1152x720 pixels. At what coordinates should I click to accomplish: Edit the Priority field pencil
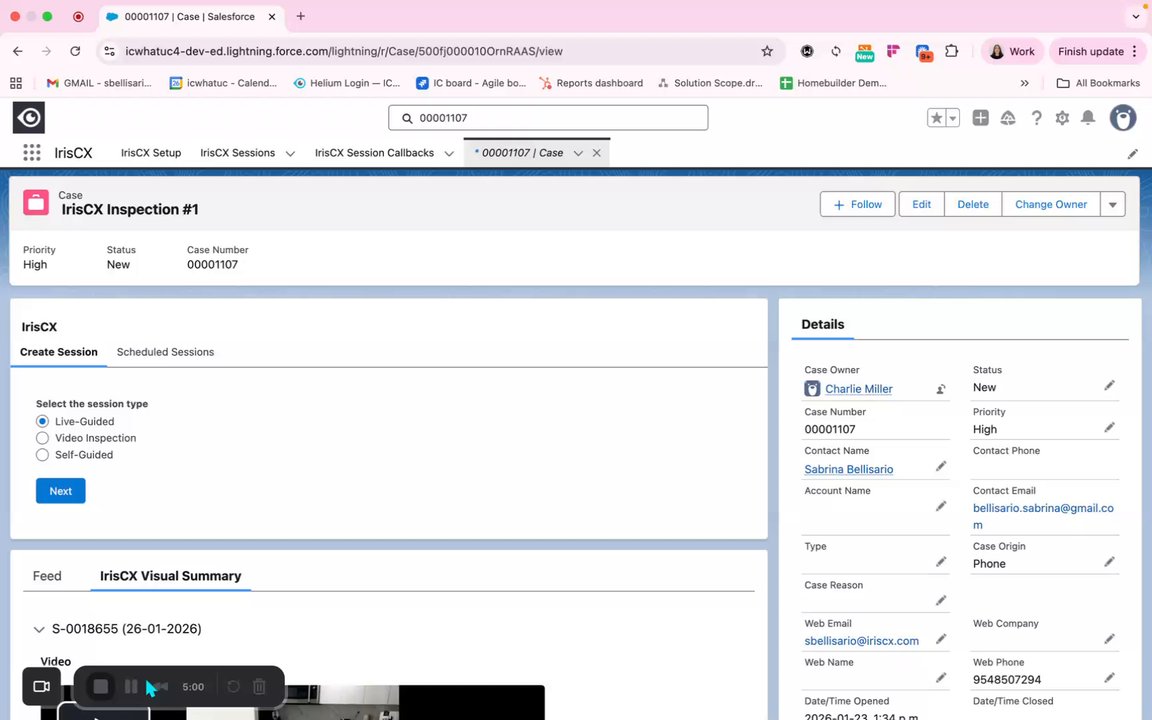click(1109, 428)
